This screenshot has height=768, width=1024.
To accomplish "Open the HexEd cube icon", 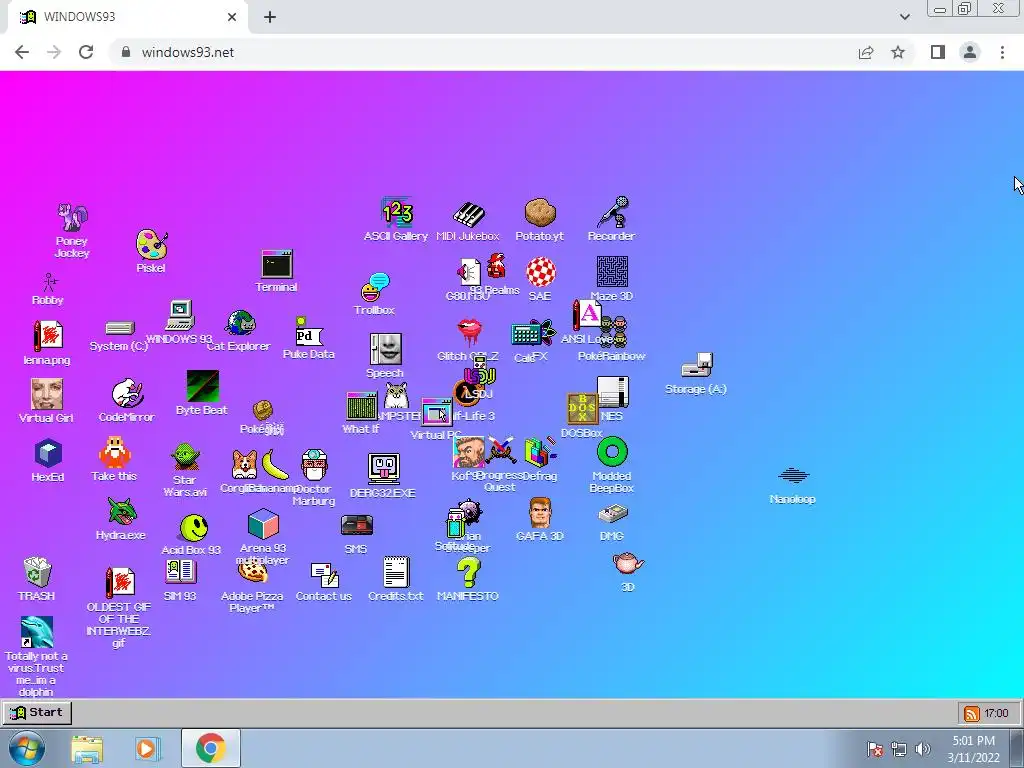I will coord(48,453).
